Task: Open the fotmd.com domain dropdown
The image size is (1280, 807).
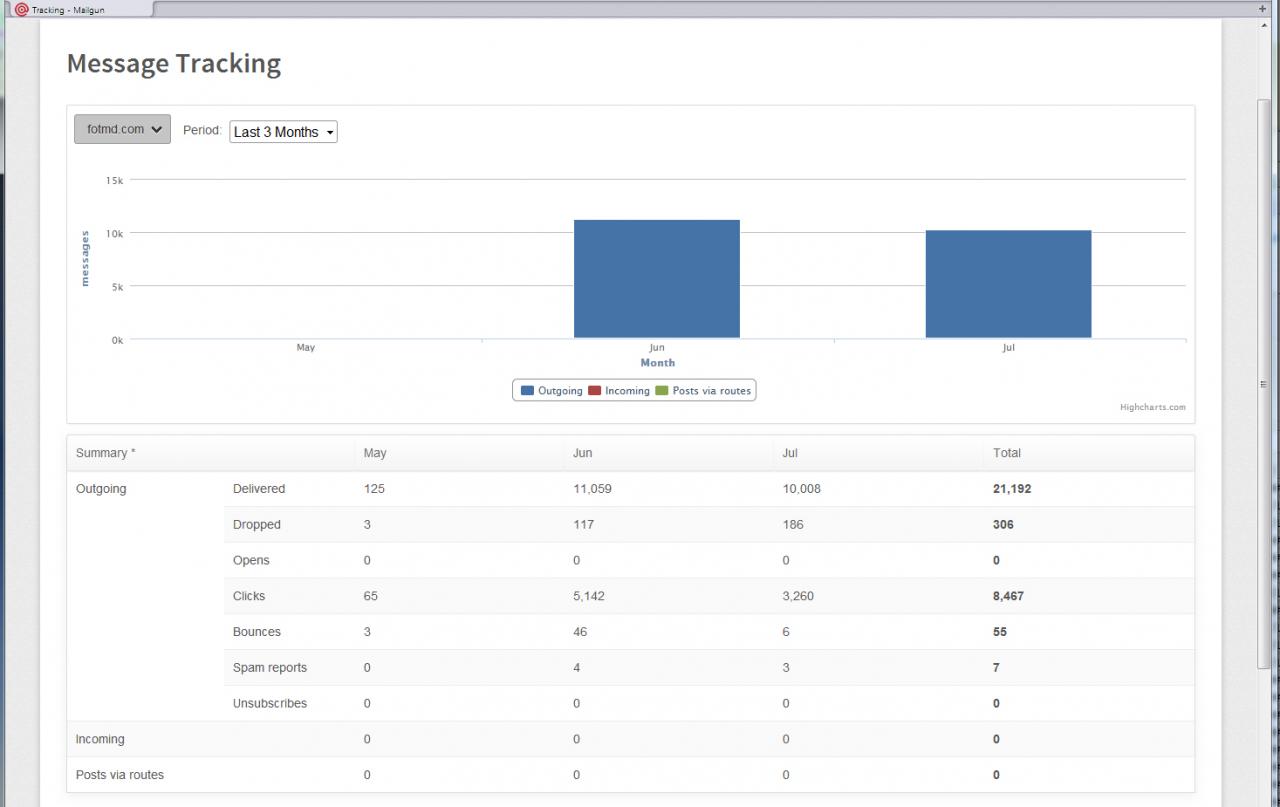Action: point(122,129)
